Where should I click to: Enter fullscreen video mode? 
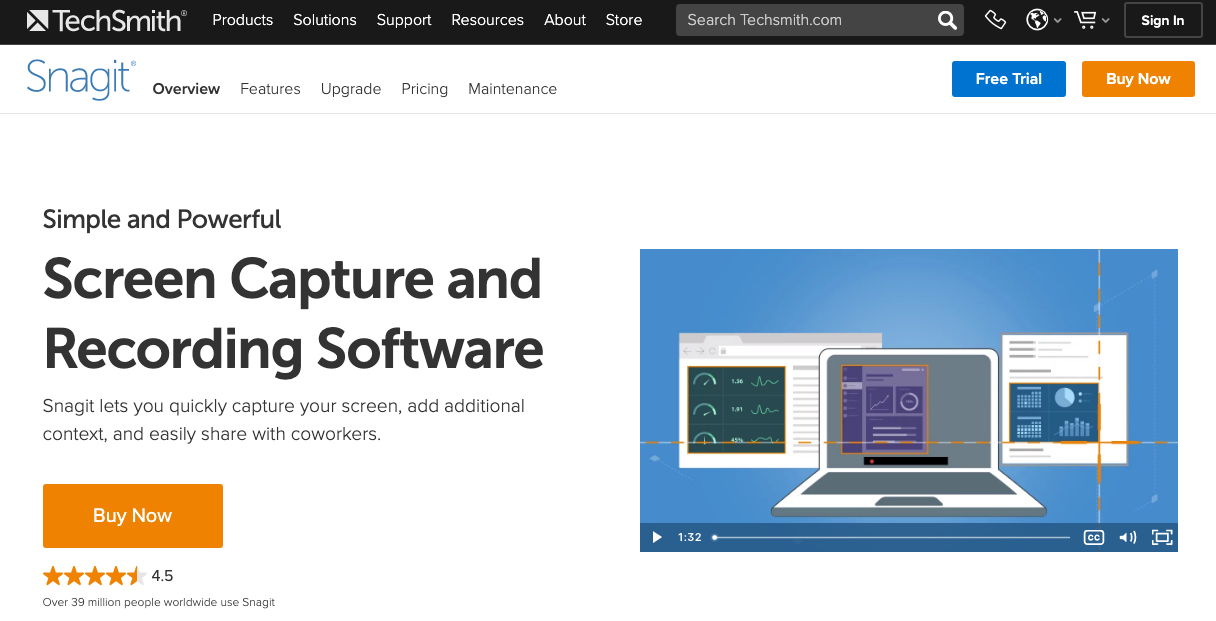1161,537
